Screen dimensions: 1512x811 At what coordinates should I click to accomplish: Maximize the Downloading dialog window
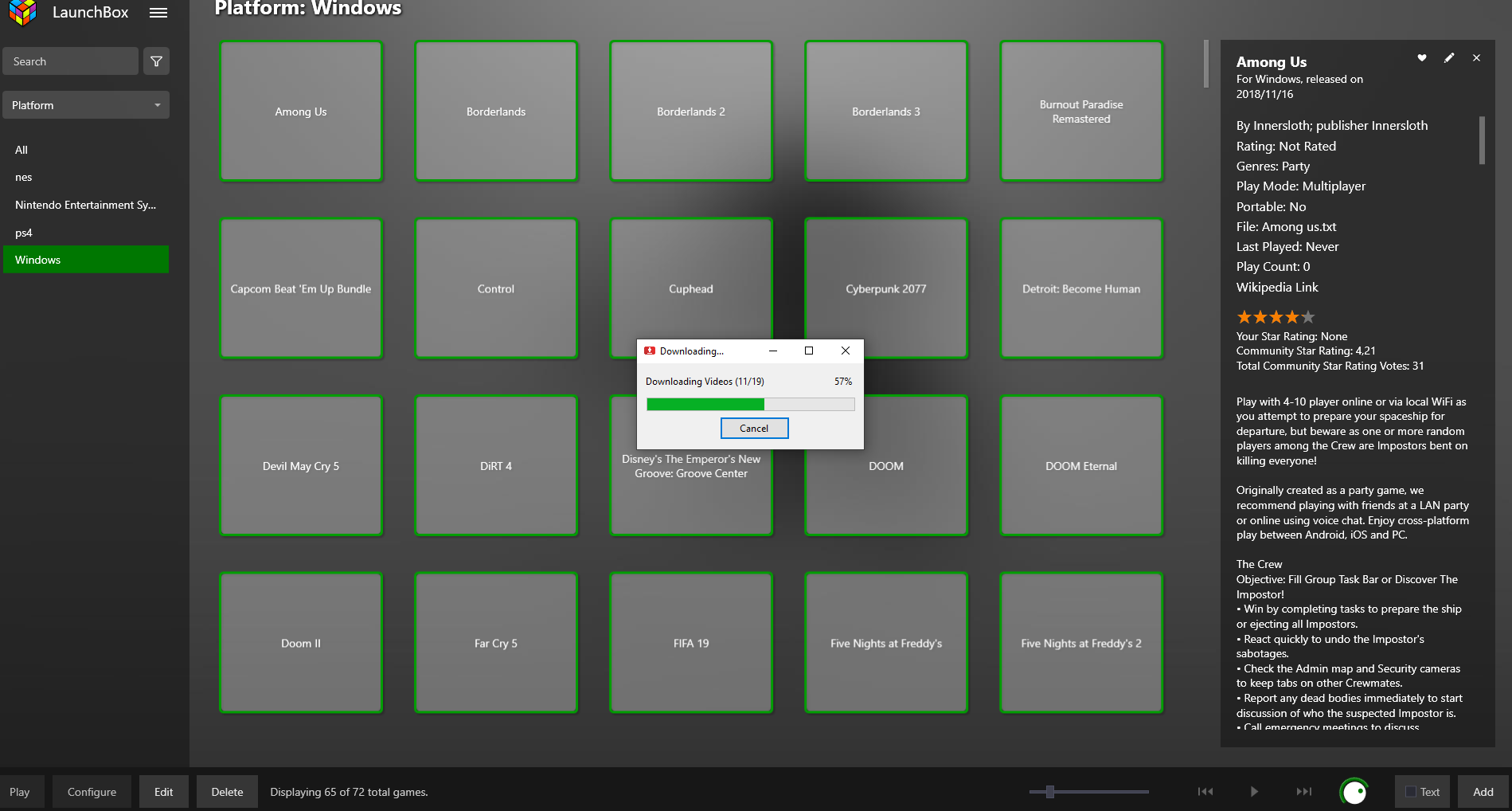pos(809,351)
